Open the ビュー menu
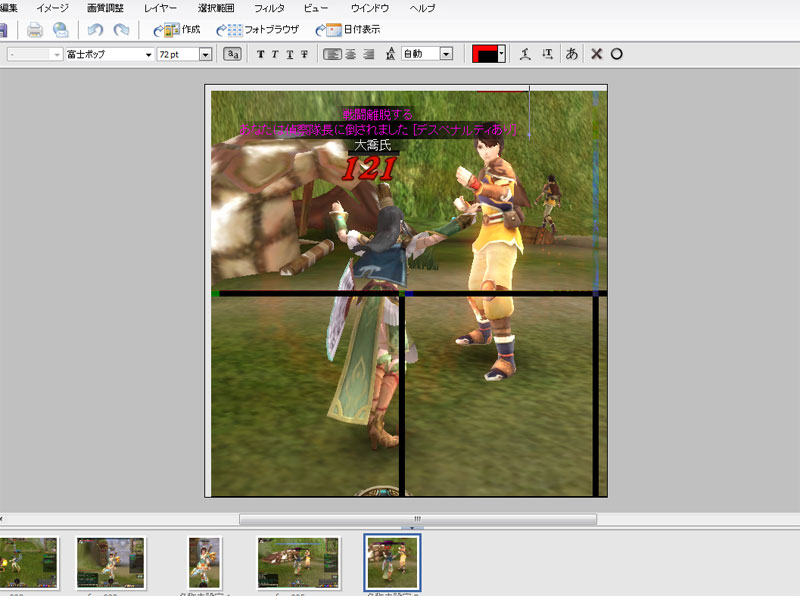 click(316, 8)
